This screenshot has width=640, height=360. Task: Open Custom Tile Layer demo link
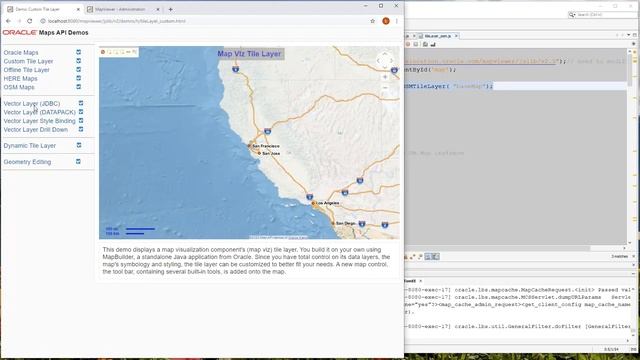pyautogui.click(x=28, y=61)
